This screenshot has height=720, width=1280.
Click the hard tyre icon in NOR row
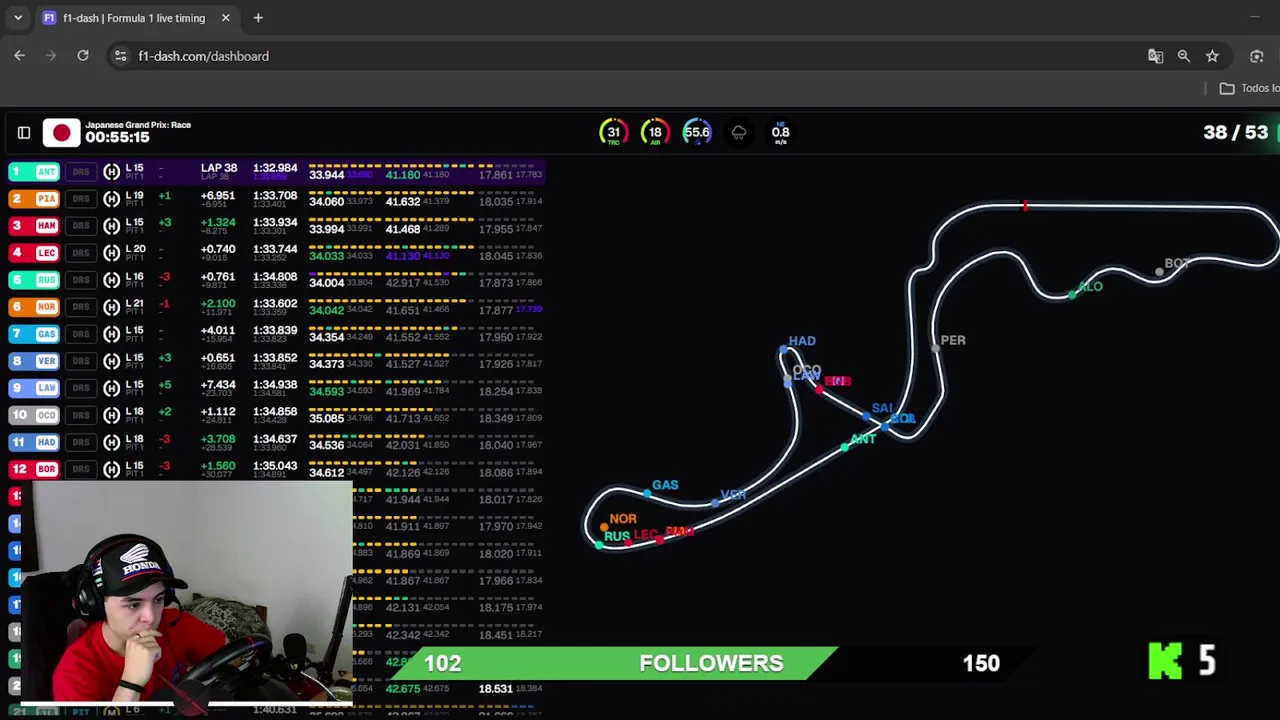click(x=111, y=307)
